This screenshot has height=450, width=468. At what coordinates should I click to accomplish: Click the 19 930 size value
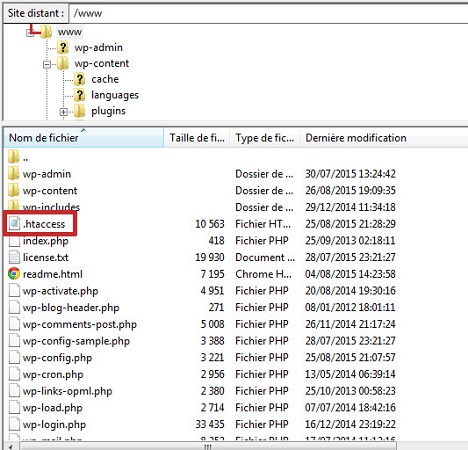pyautogui.click(x=210, y=257)
